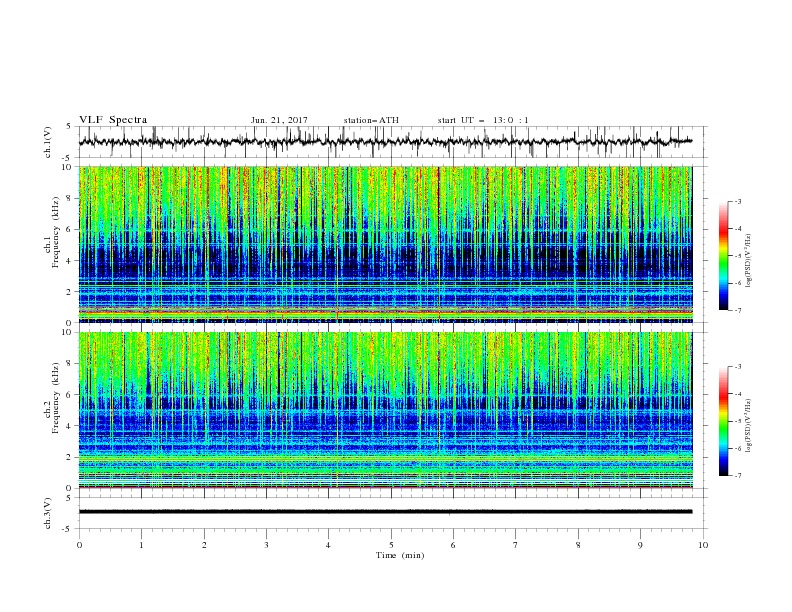Click the "5" volt tick of ch.1 waveform
The width and height of the screenshot is (792, 612).
click(x=70, y=126)
